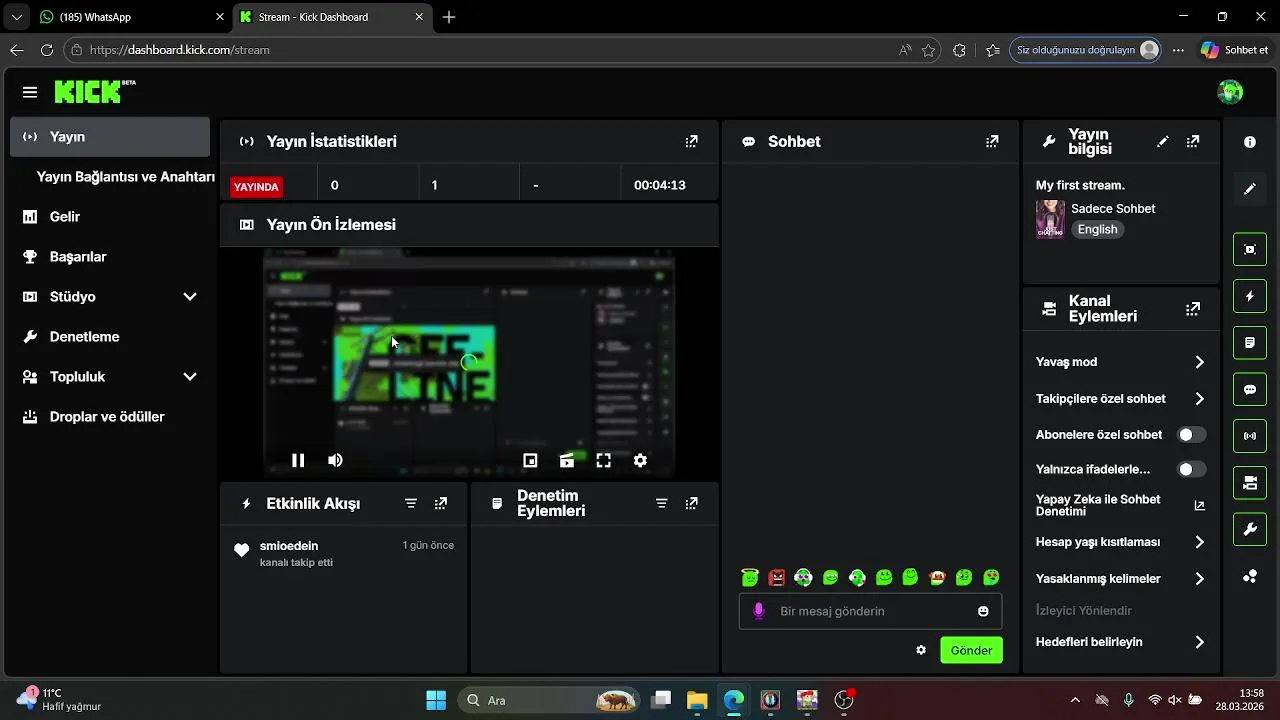The height and width of the screenshot is (720, 1280).
Task: Insert the angry red emote
Action: (x=777, y=577)
